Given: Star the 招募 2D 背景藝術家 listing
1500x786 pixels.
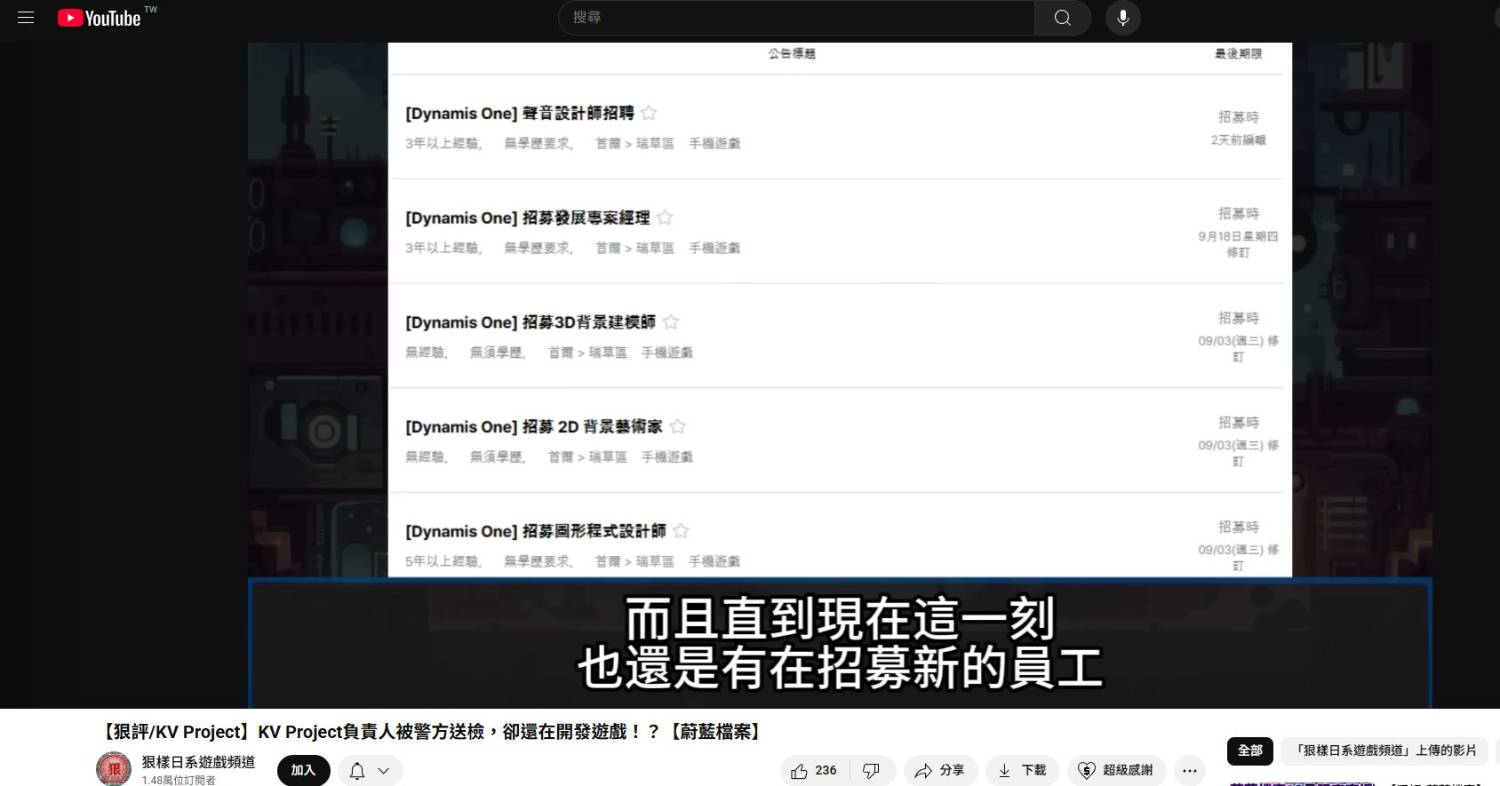Looking at the screenshot, I should click(x=678, y=427).
